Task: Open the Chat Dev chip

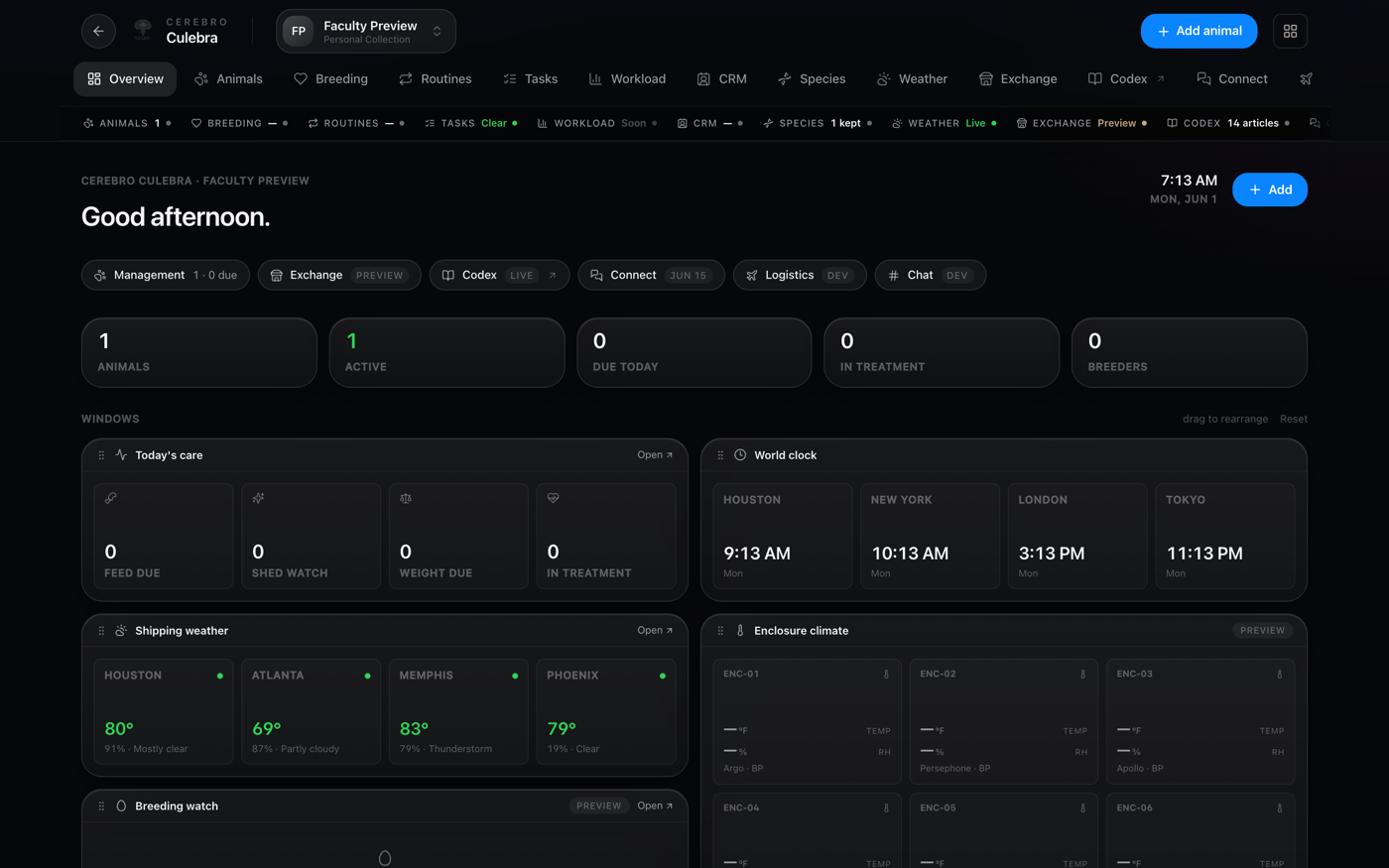Action: pyautogui.click(x=931, y=275)
